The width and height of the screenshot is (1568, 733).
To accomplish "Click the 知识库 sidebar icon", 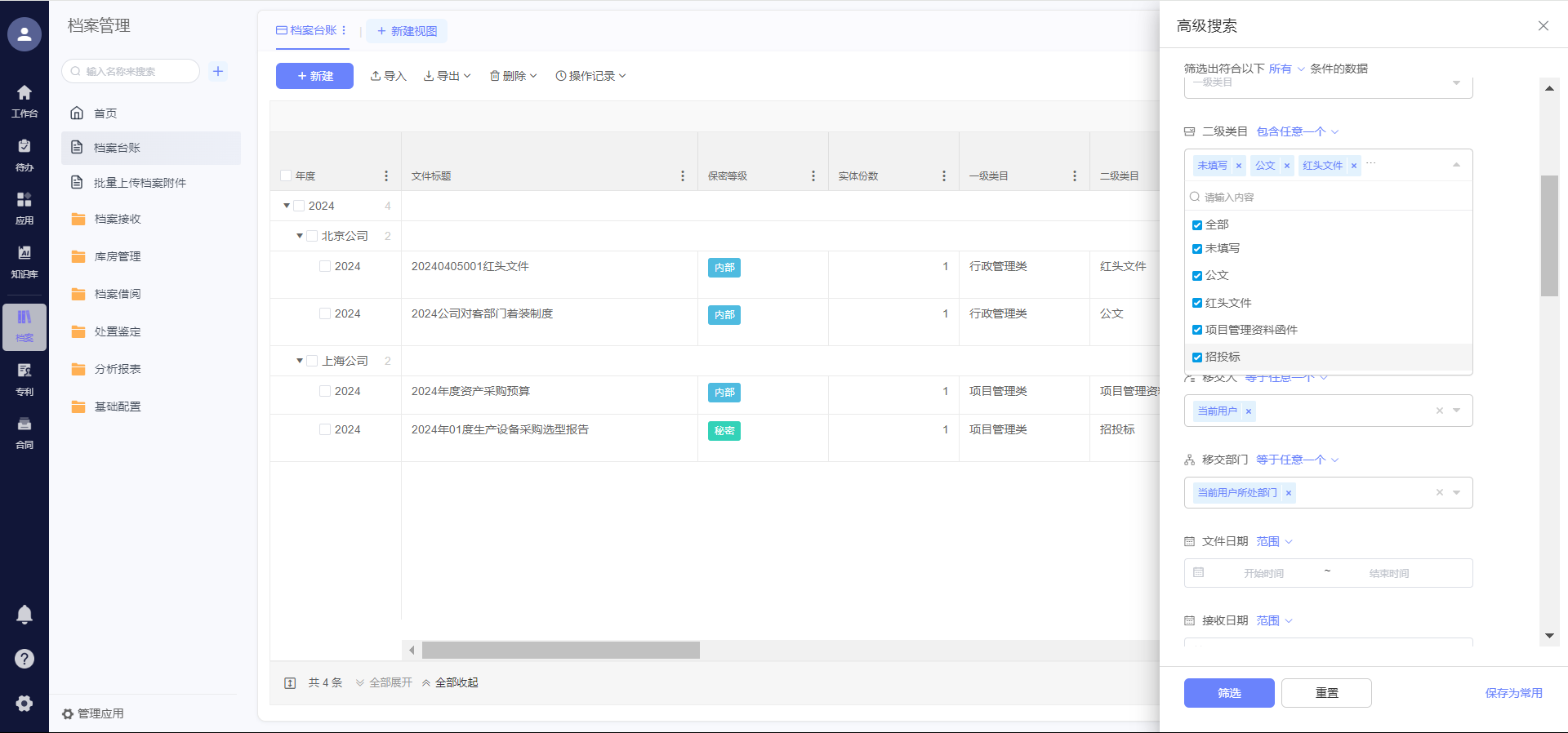I will click(24, 261).
